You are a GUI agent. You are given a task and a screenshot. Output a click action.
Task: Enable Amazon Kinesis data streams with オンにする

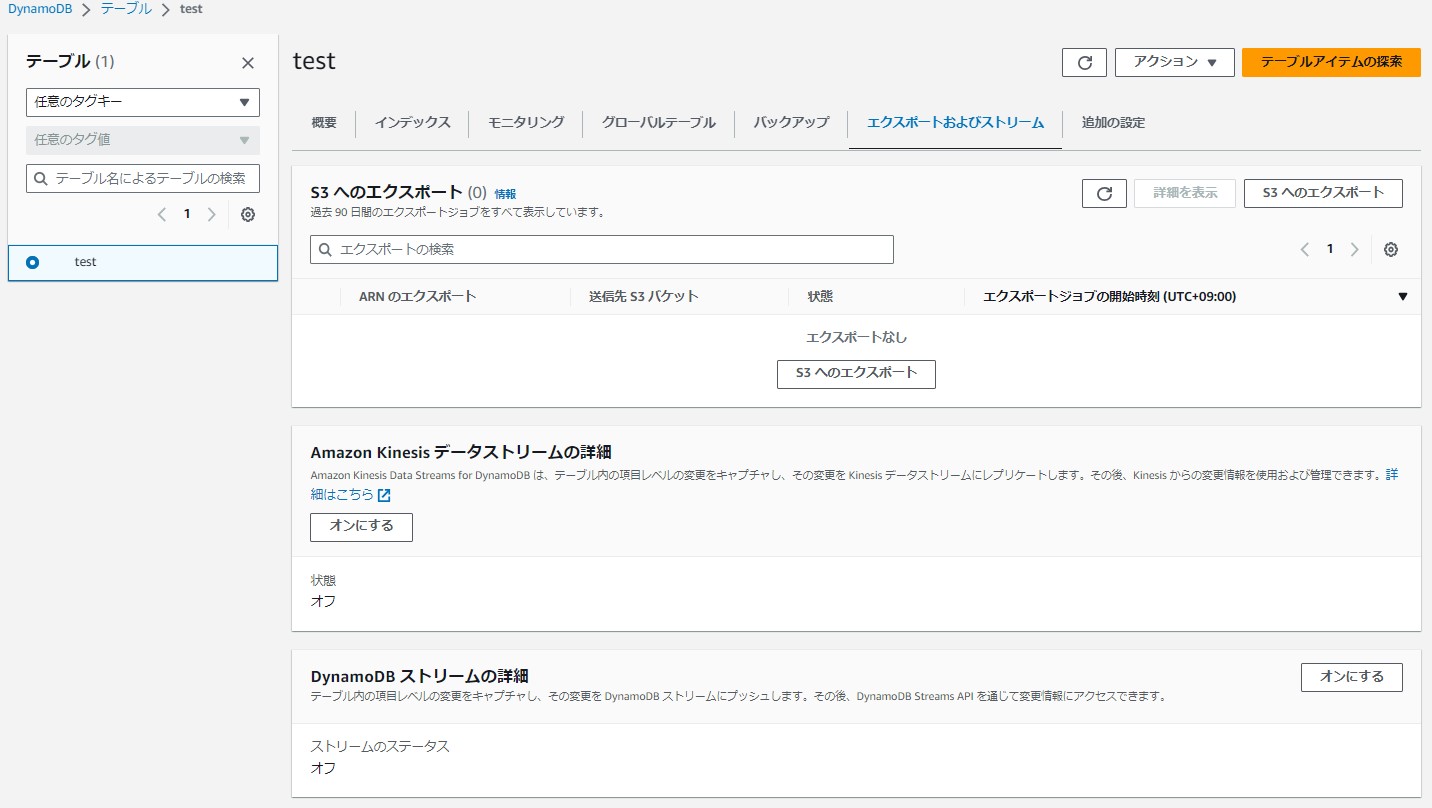(x=361, y=527)
